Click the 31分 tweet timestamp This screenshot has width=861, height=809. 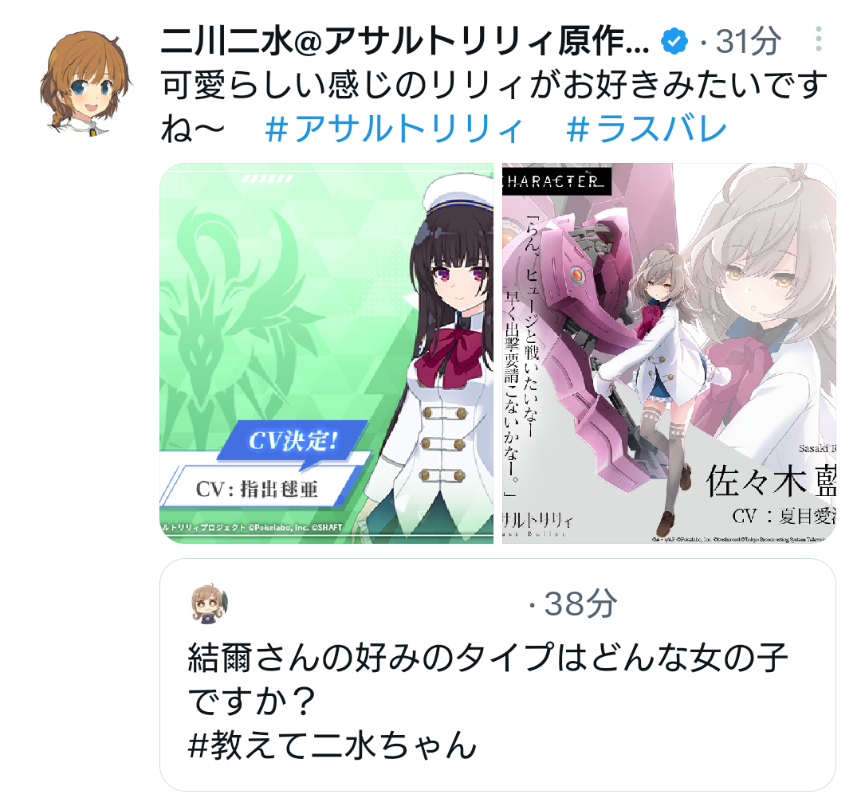[x=748, y=41]
